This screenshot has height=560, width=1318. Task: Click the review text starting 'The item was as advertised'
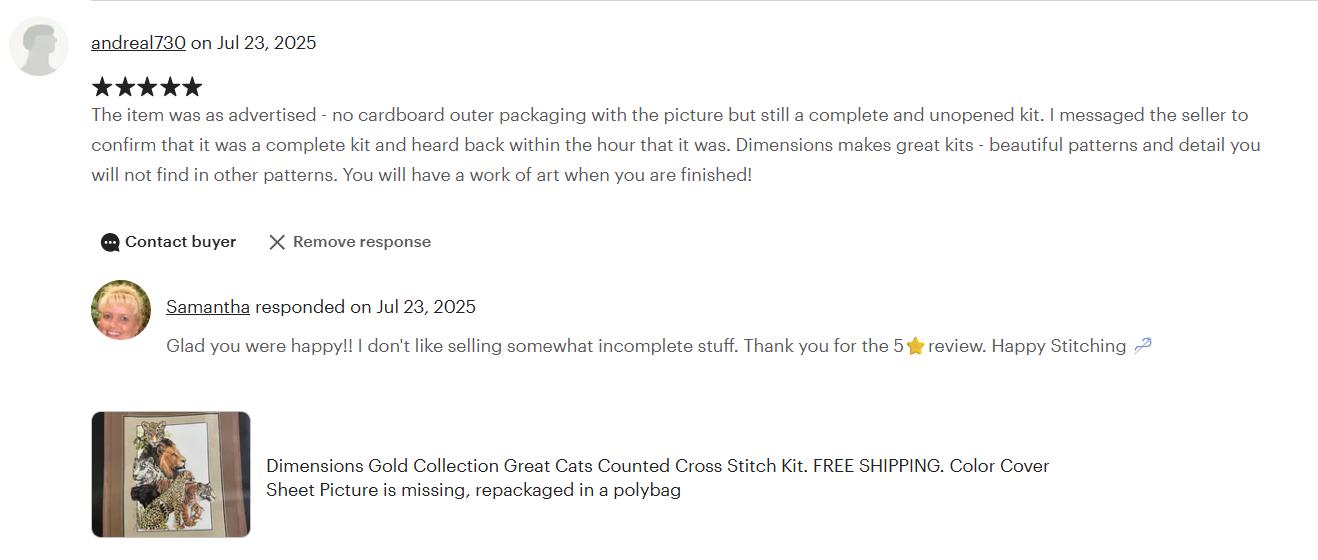(x=676, y=145)
